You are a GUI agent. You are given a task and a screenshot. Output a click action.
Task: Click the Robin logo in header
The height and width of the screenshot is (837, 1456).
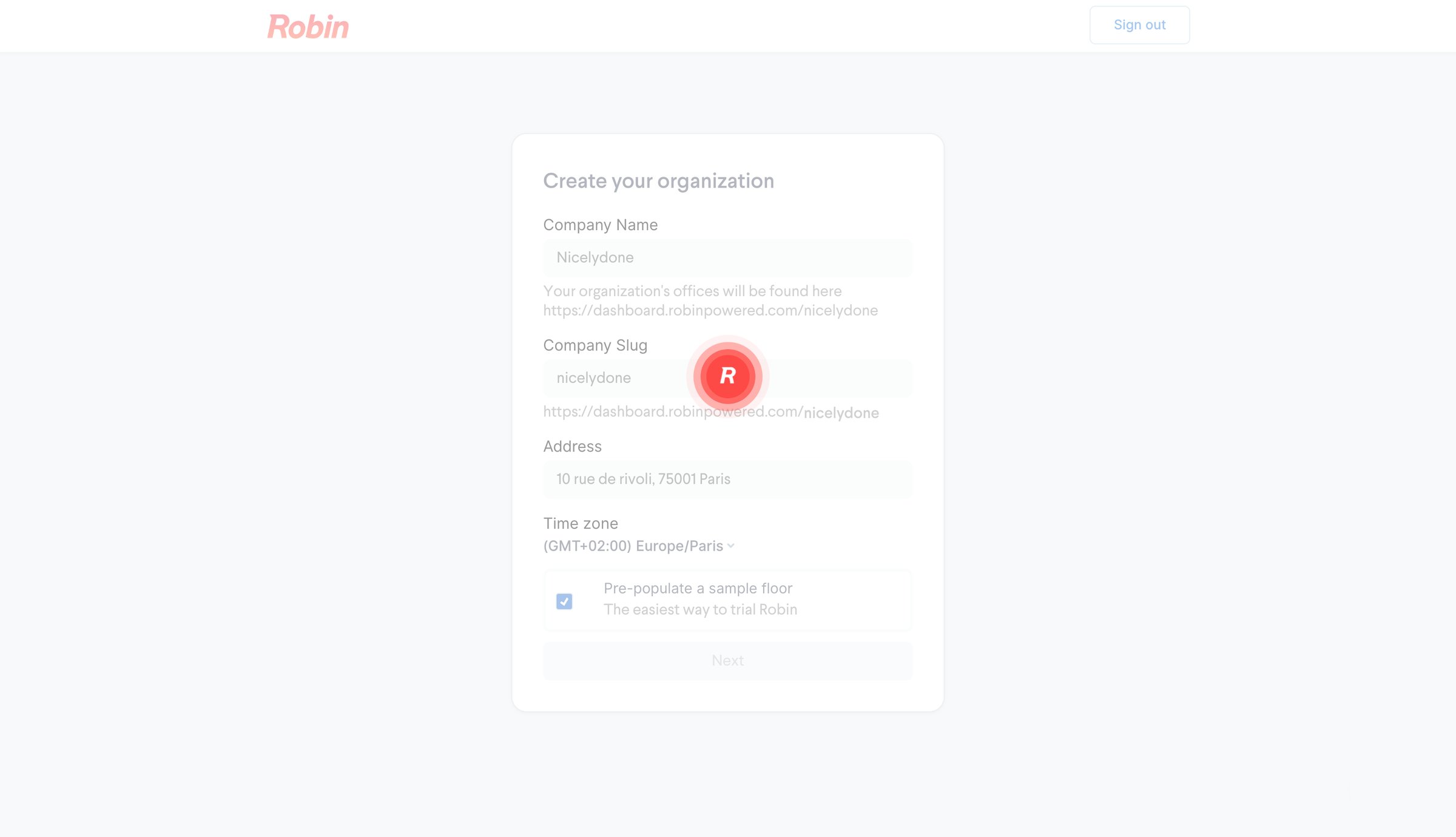(x=308, y=27)
